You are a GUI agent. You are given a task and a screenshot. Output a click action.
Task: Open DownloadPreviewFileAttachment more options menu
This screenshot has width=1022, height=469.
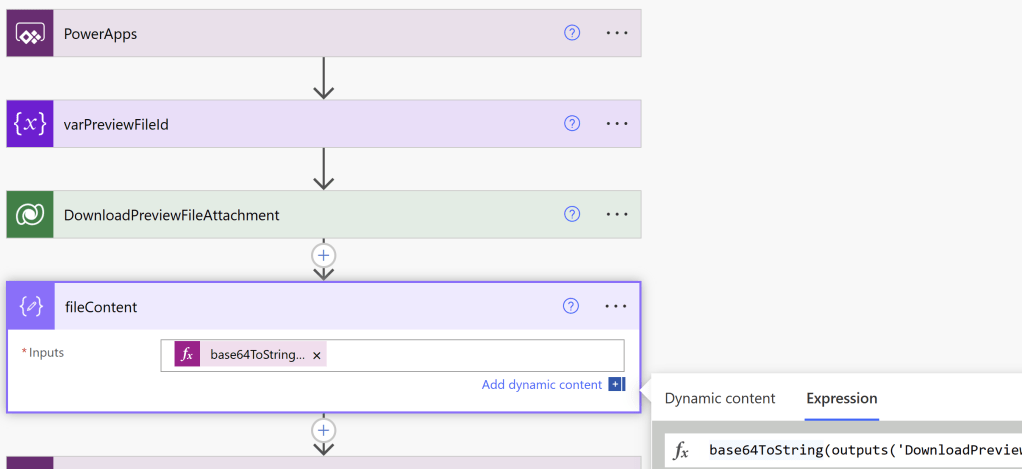pos(617,214)
